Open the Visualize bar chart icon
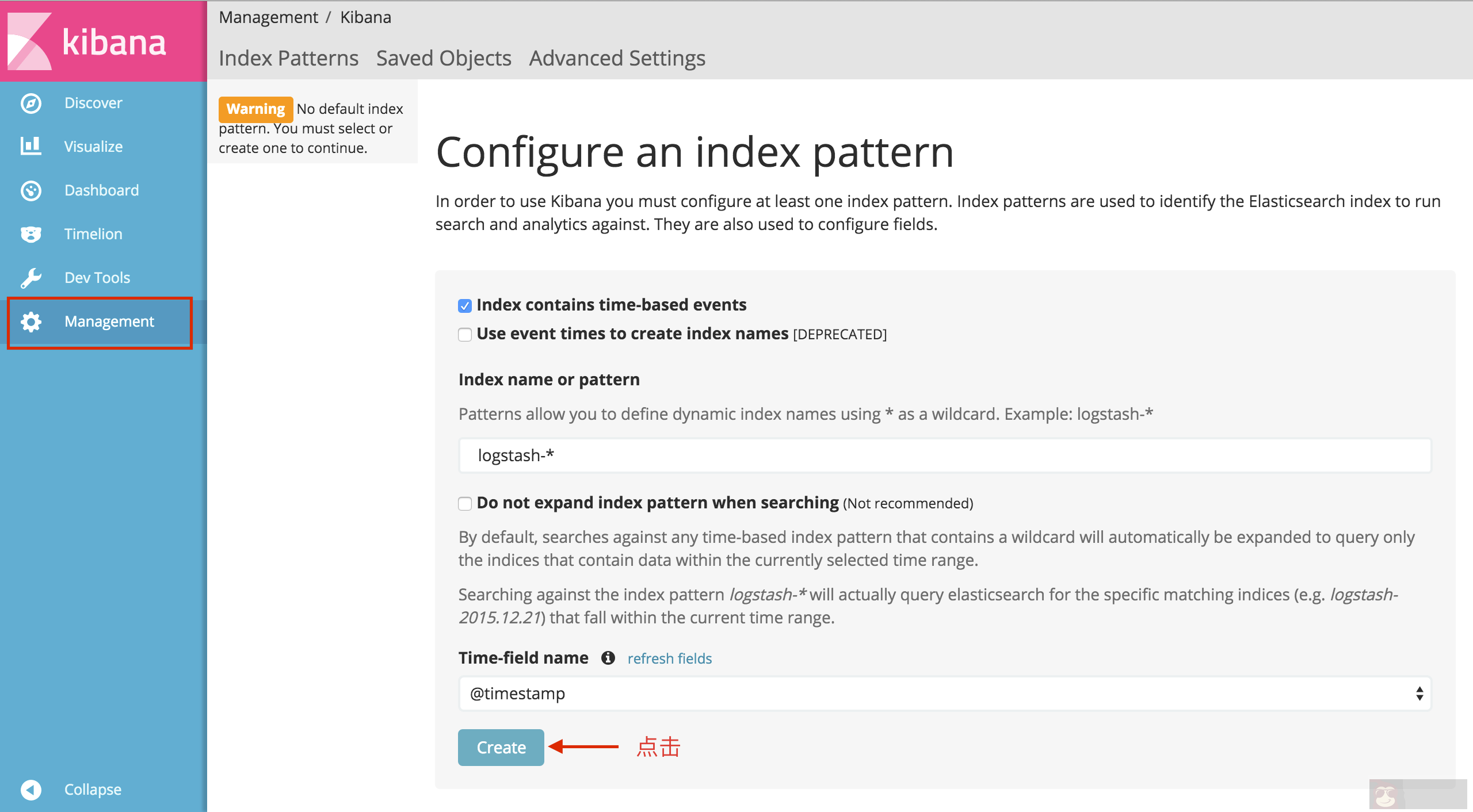 tap(31, 146)
